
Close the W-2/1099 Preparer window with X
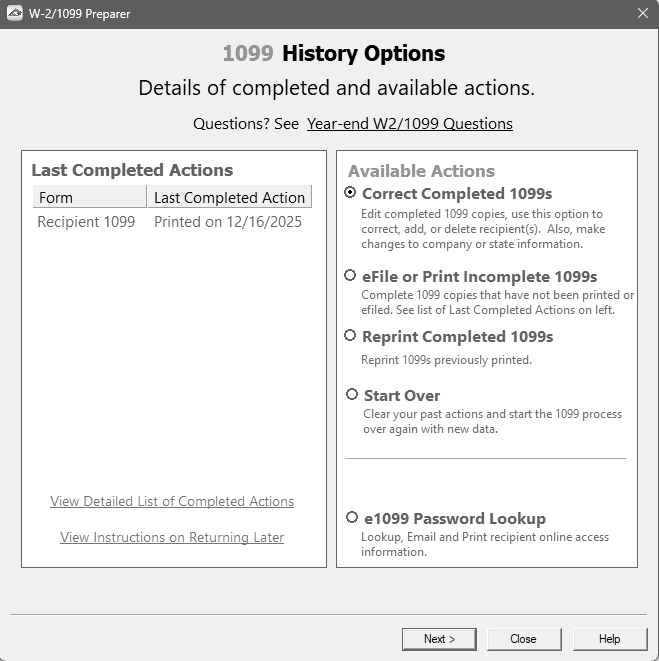coord(642,14)
